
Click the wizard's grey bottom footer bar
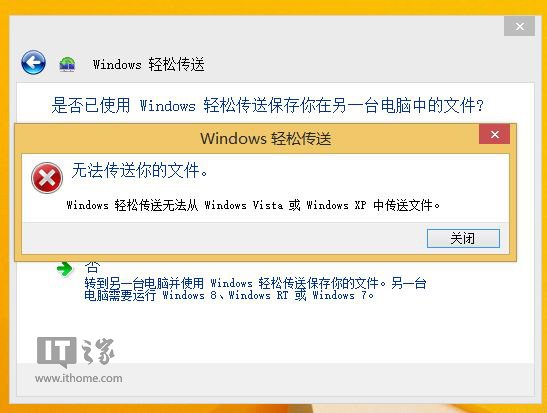click(275, 380)
